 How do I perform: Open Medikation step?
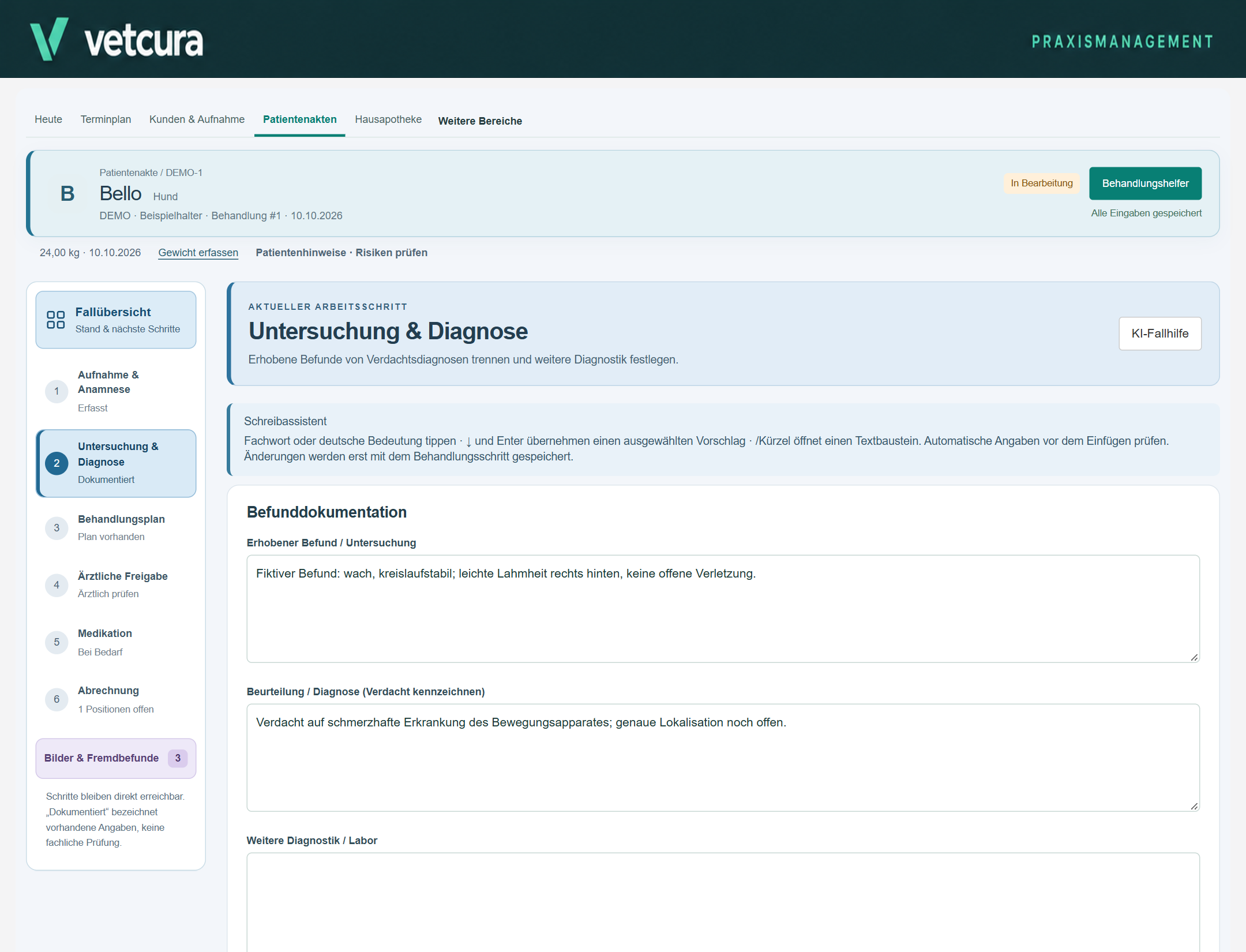pyautogui.click(x=116, y=642)
